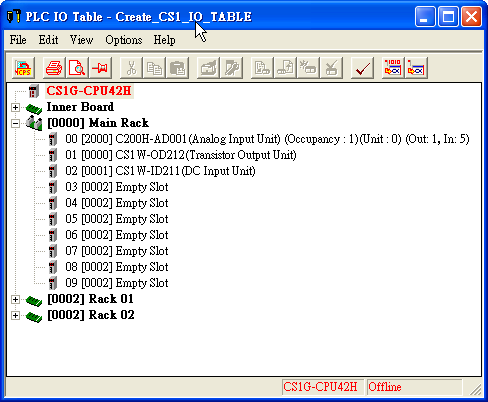Select slot 06 Empty Slot
The image size is (488, 402).
point(117,235)
